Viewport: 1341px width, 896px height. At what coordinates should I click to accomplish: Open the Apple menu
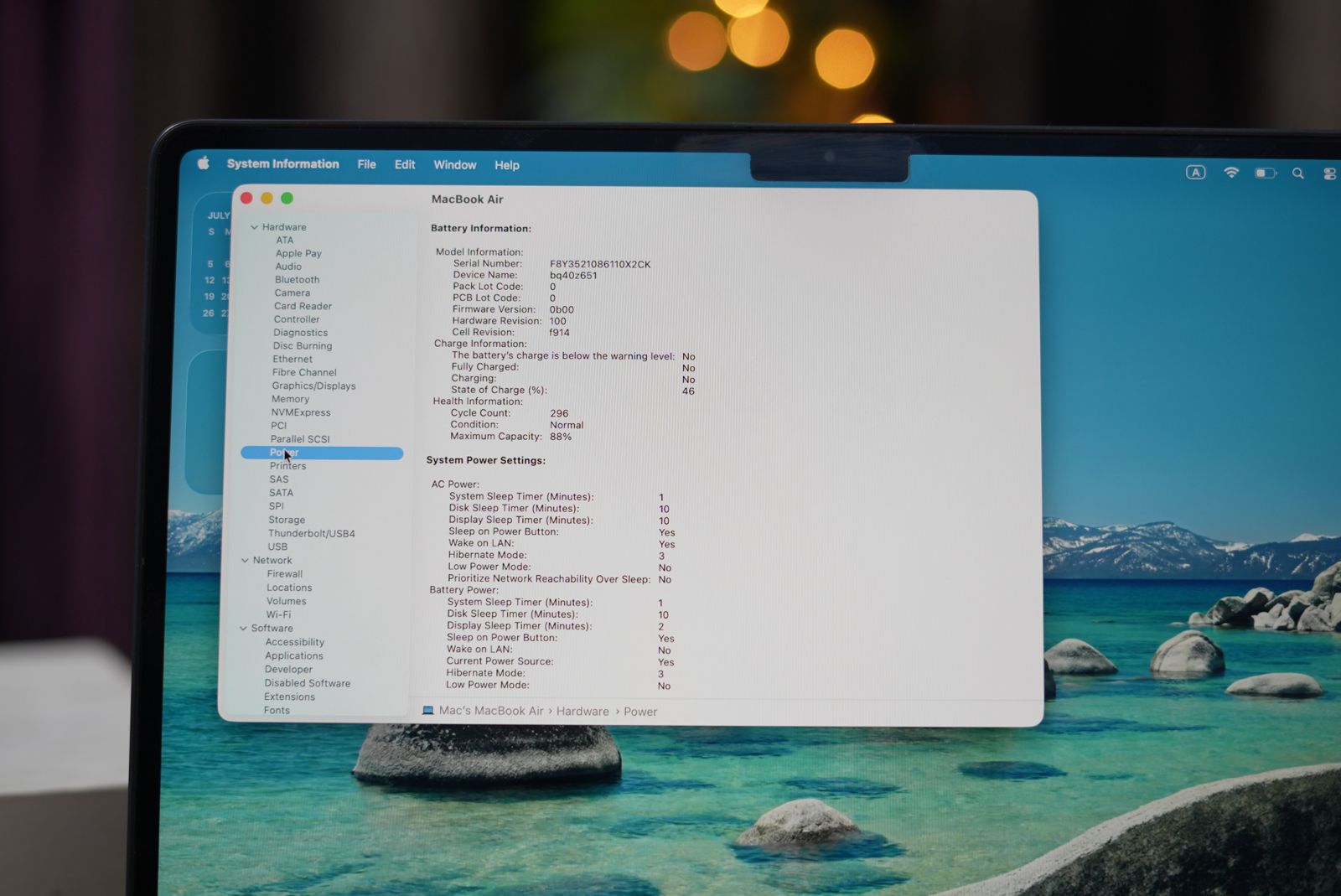point(203,163)
